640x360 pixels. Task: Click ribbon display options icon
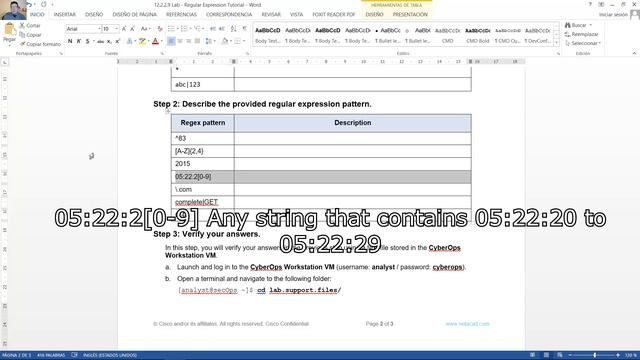click(x=601, y=4)
